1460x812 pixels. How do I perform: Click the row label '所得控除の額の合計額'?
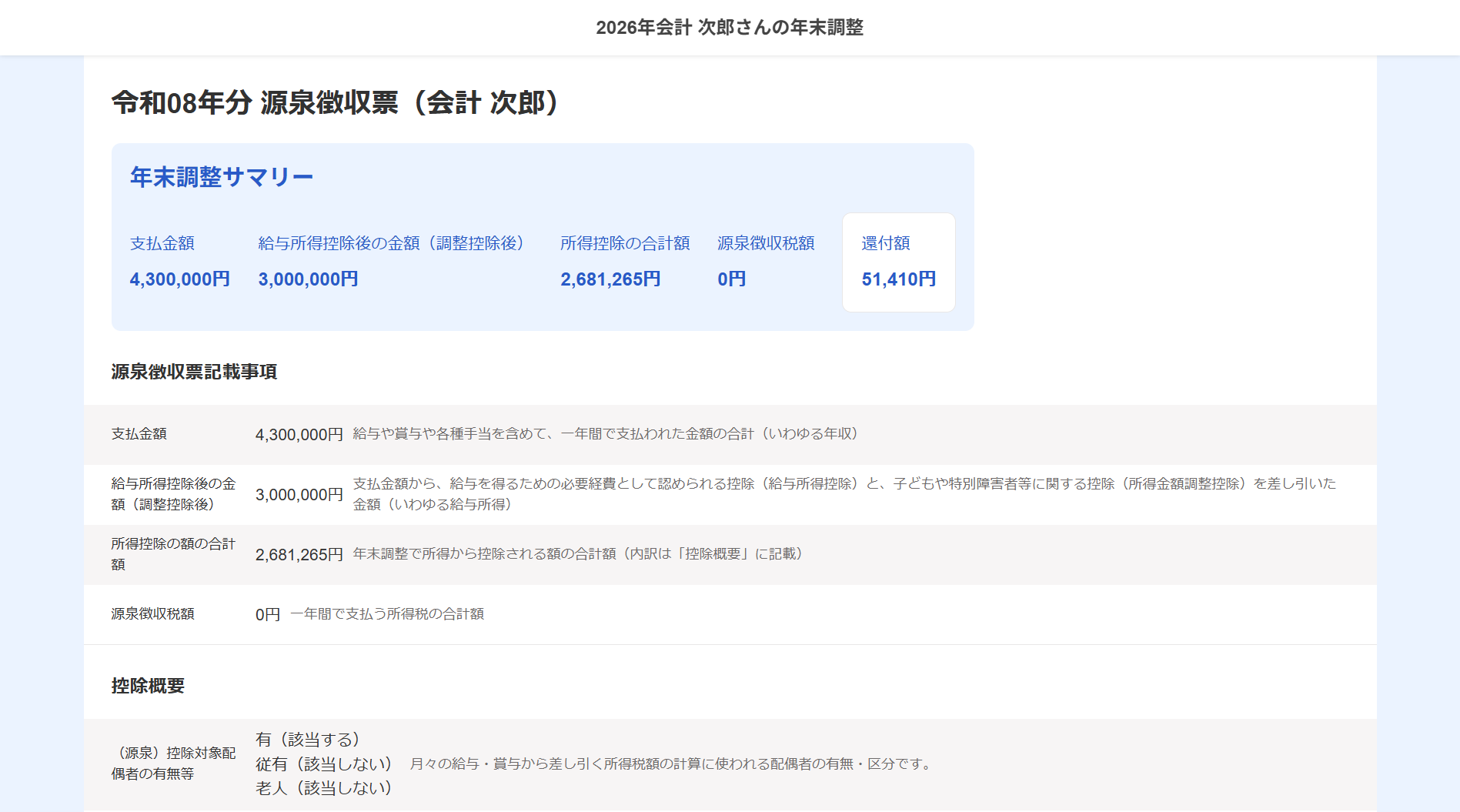click(174, 554)
